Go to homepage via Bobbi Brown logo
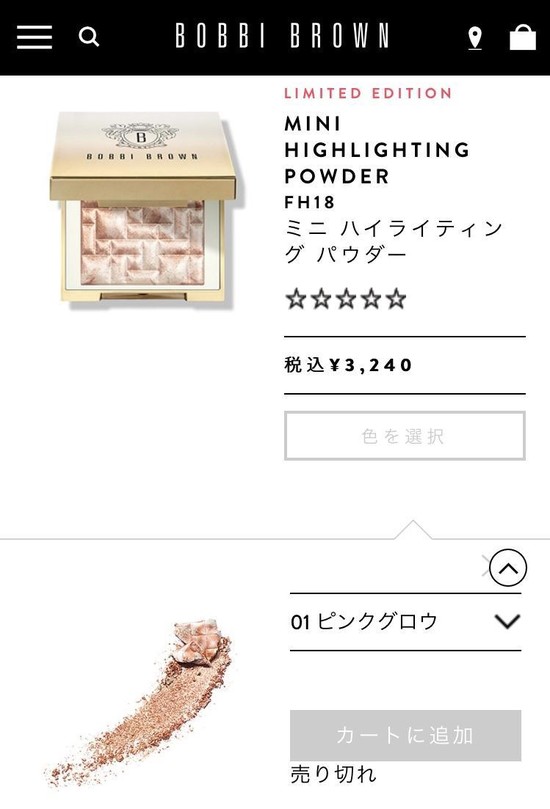The height and width of the screenshot is (809, 550). [282, 36]
